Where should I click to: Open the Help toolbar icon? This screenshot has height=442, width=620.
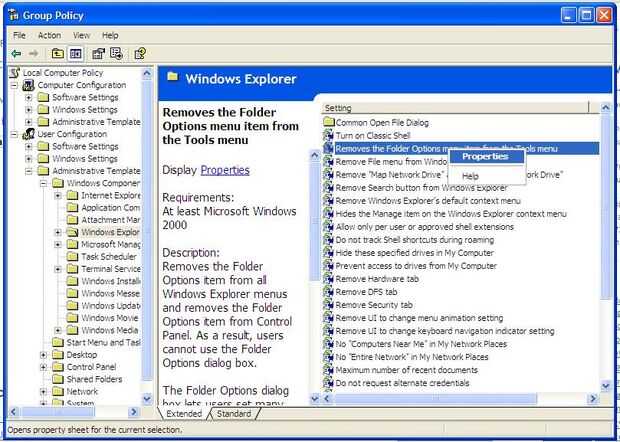click(x=140, y=53)
